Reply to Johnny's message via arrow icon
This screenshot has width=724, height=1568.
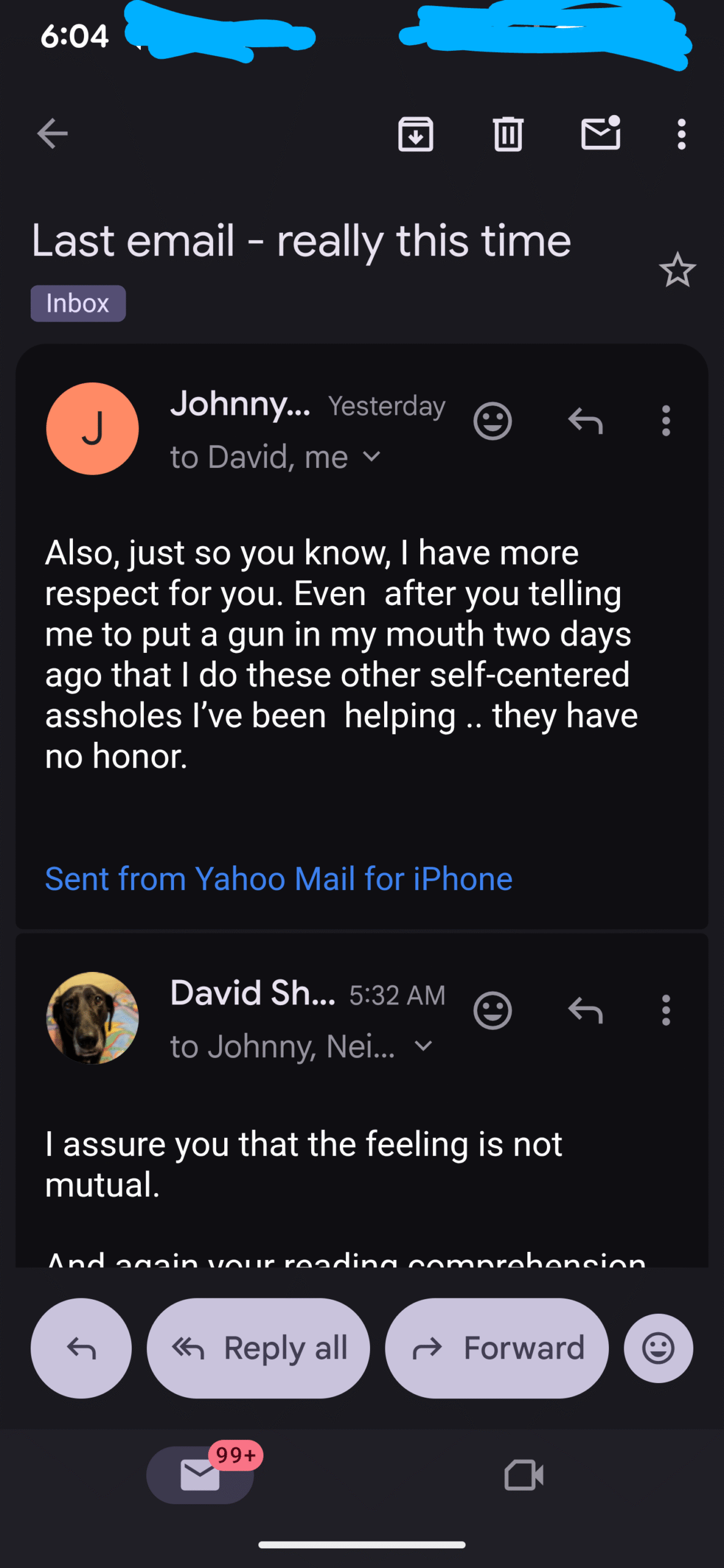[x=586, y=421]
